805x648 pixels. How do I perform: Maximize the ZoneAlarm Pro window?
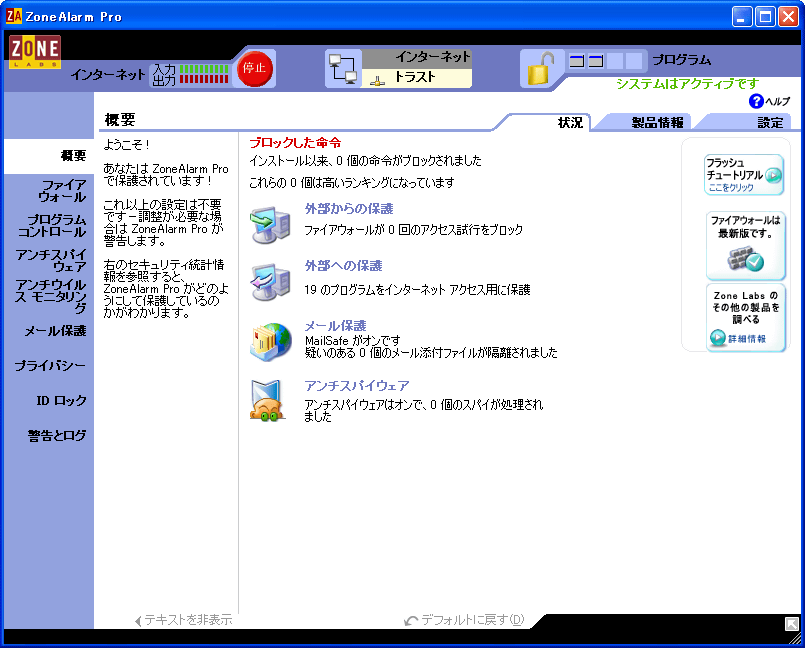point(765,16)
